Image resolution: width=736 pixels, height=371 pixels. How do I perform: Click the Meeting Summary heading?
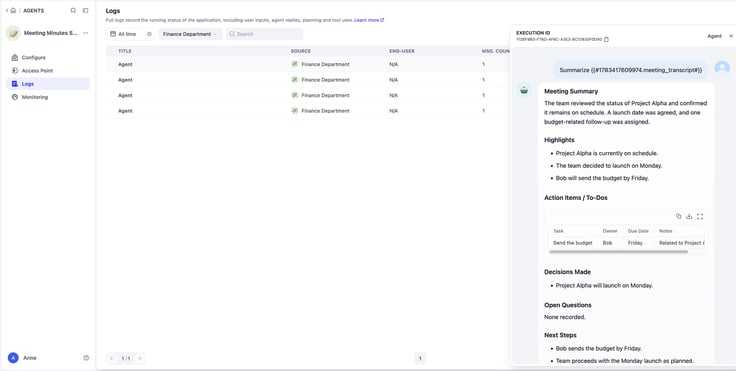(571, 91)
